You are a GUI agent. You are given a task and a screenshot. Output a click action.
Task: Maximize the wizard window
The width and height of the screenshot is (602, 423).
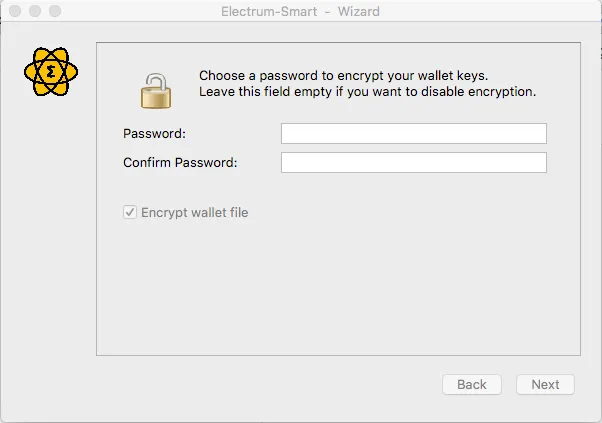point(55,11)
